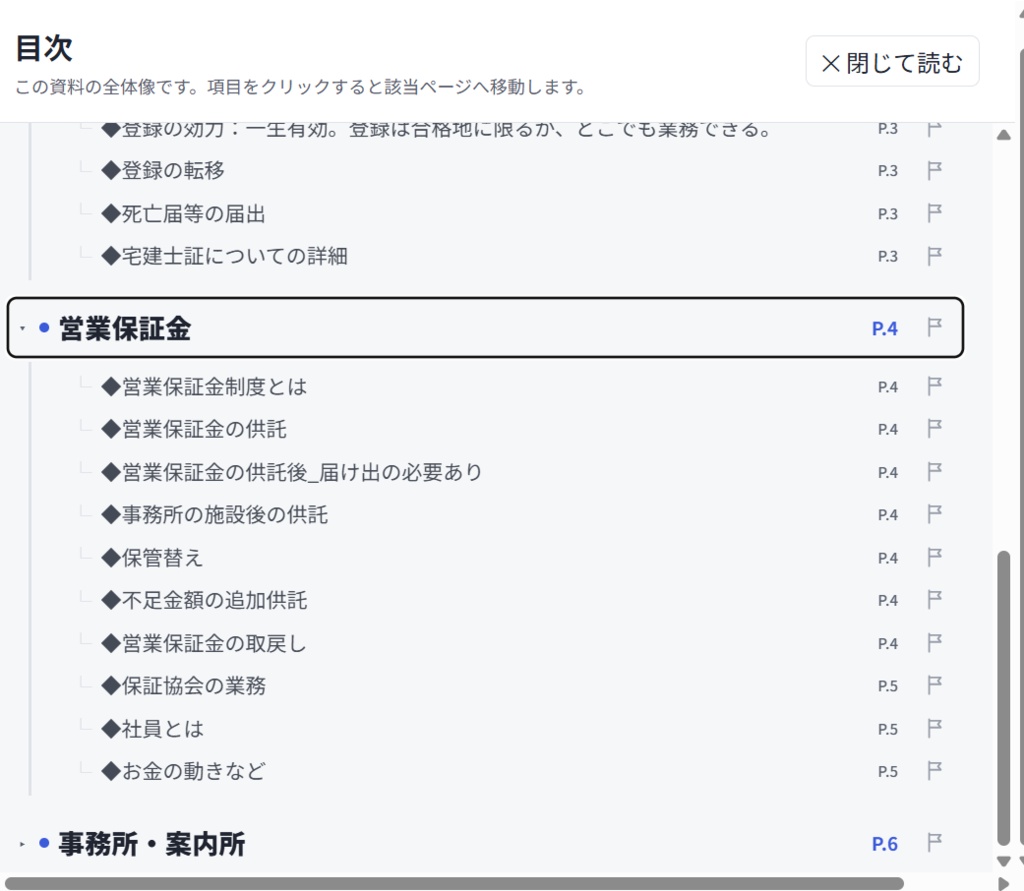Click P.4 page number of 営業保証金 heading
The width and height of the screenshot is (1024, 891).
(x=885, y=328)
